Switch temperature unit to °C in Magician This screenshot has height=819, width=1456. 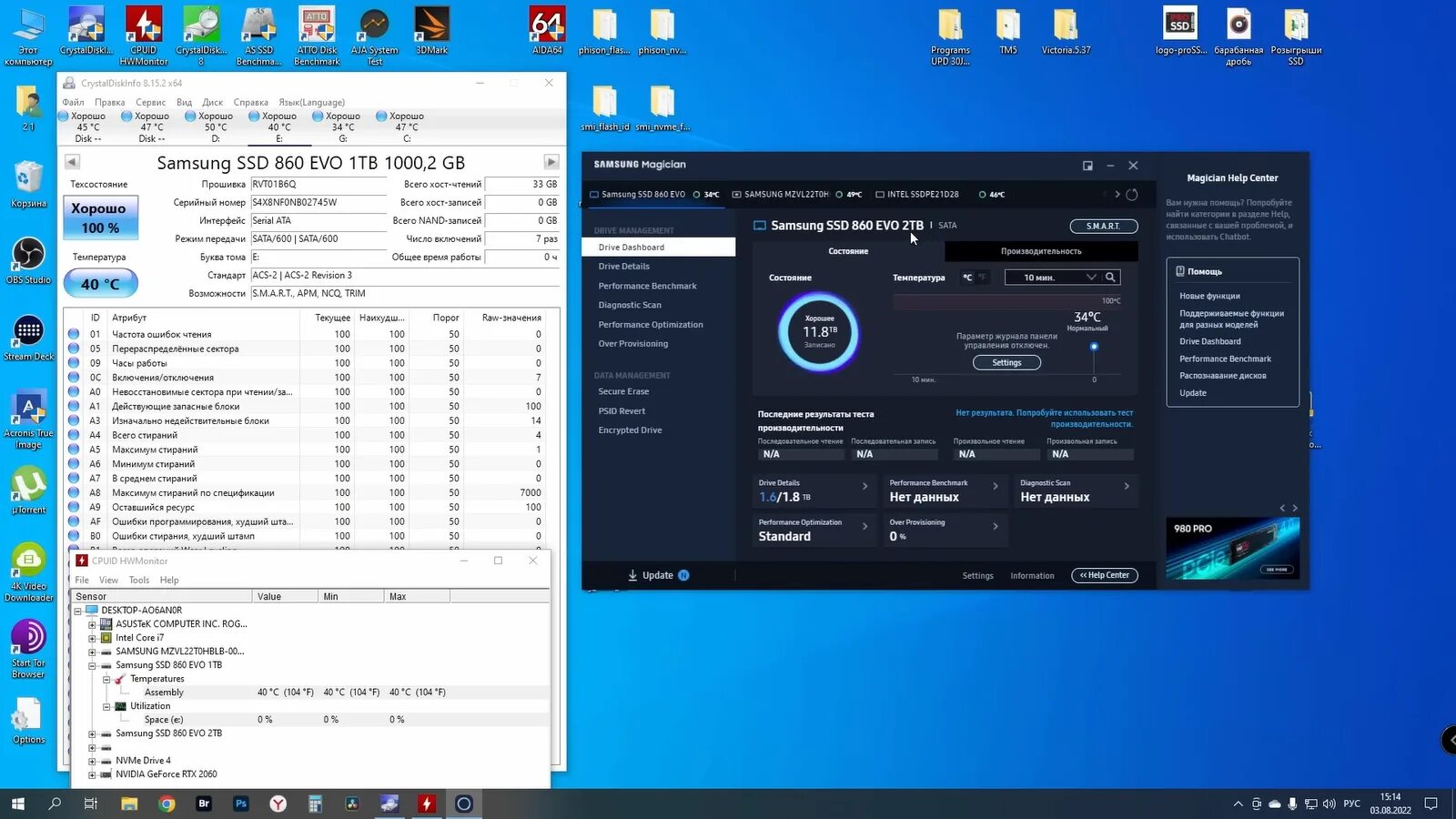(x=967, y=278)
